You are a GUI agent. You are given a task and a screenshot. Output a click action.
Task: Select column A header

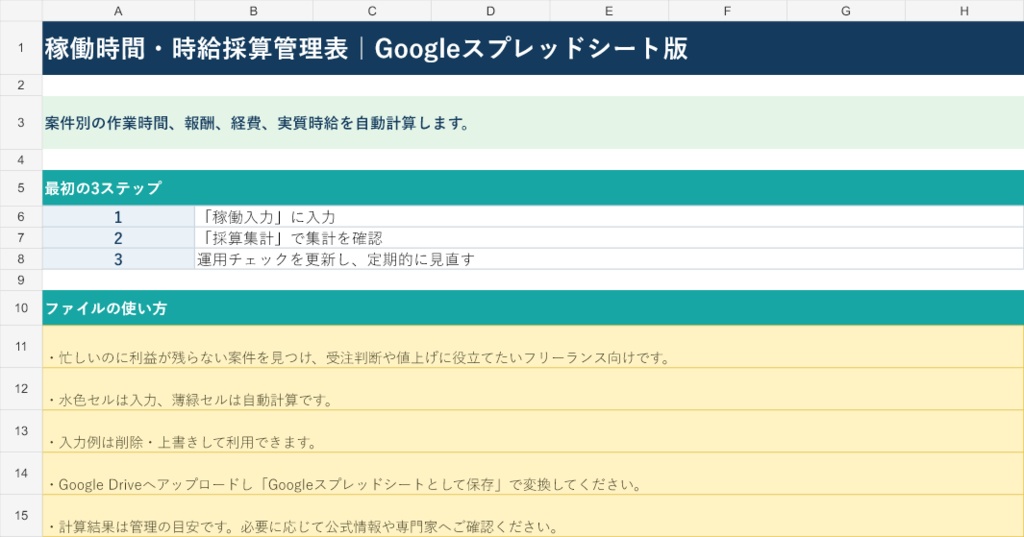(118, 10)
